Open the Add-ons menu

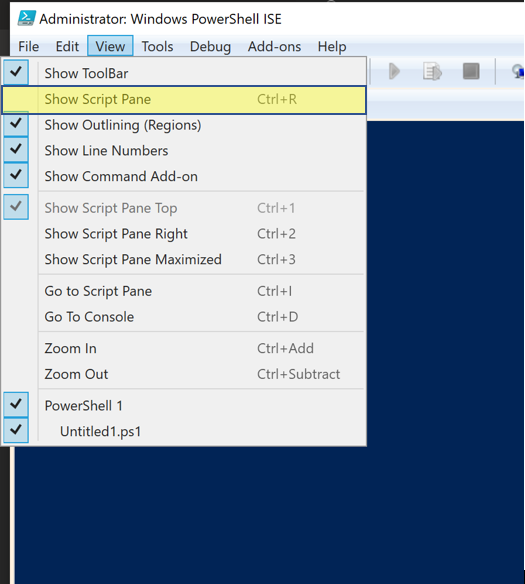click(274, 47)
